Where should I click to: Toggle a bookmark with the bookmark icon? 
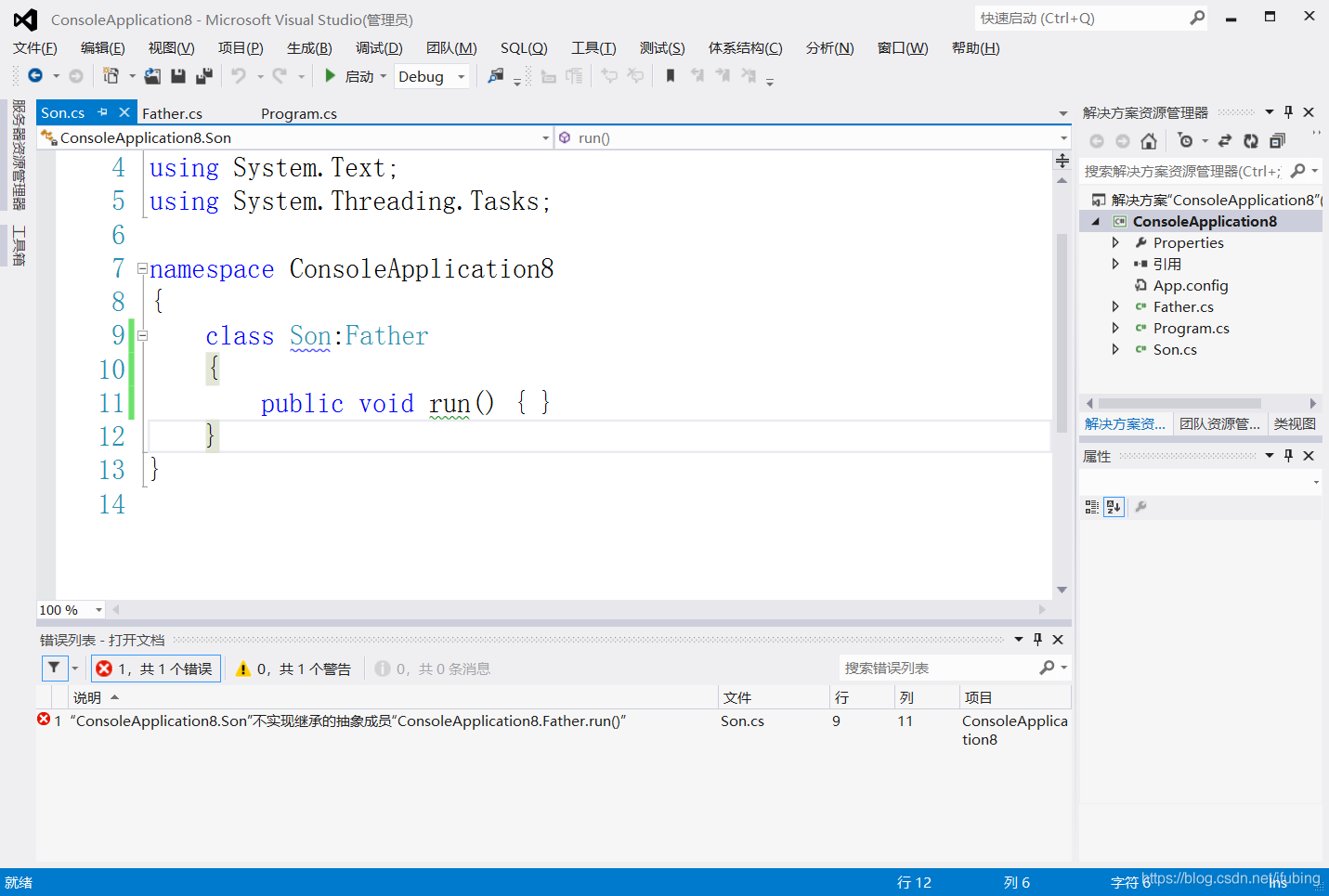tap(671, 76)
